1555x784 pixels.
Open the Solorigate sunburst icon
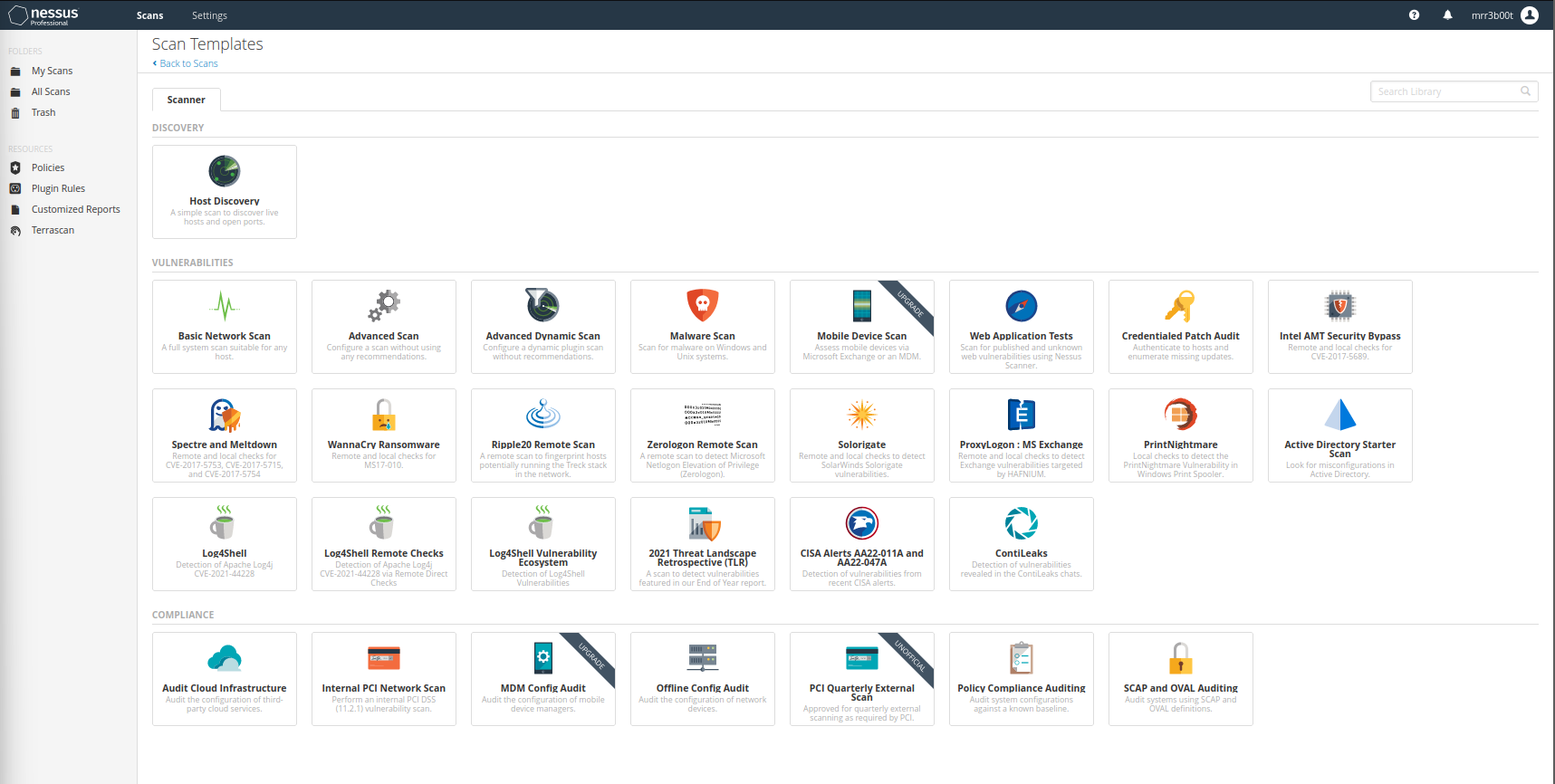(x=862, y=415)
